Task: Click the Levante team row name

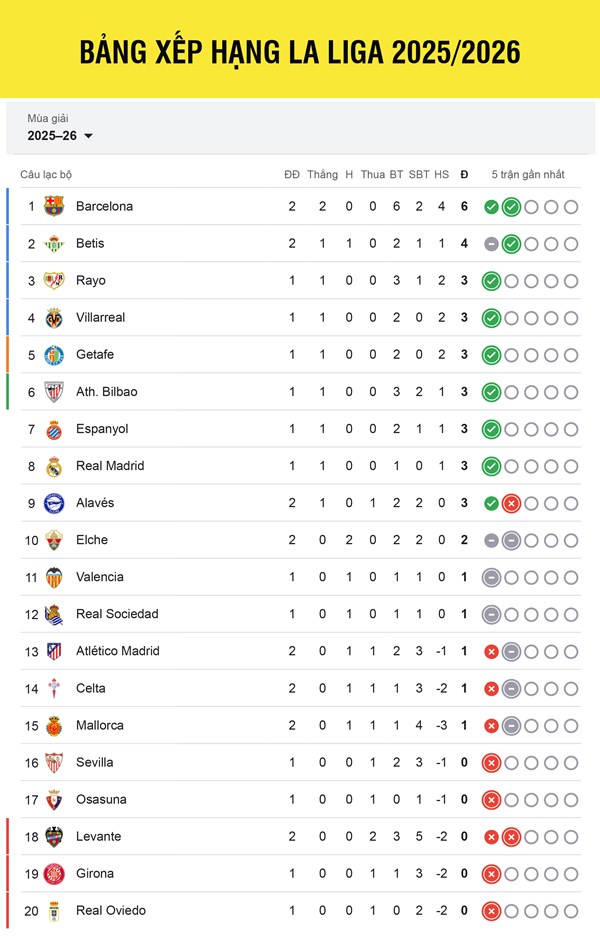Action: click(x=98, y=836)
